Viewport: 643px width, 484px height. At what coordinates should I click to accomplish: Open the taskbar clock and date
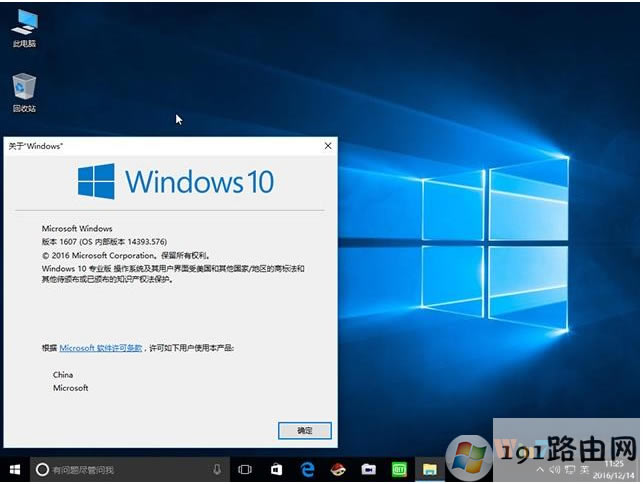tap(614, 469)
